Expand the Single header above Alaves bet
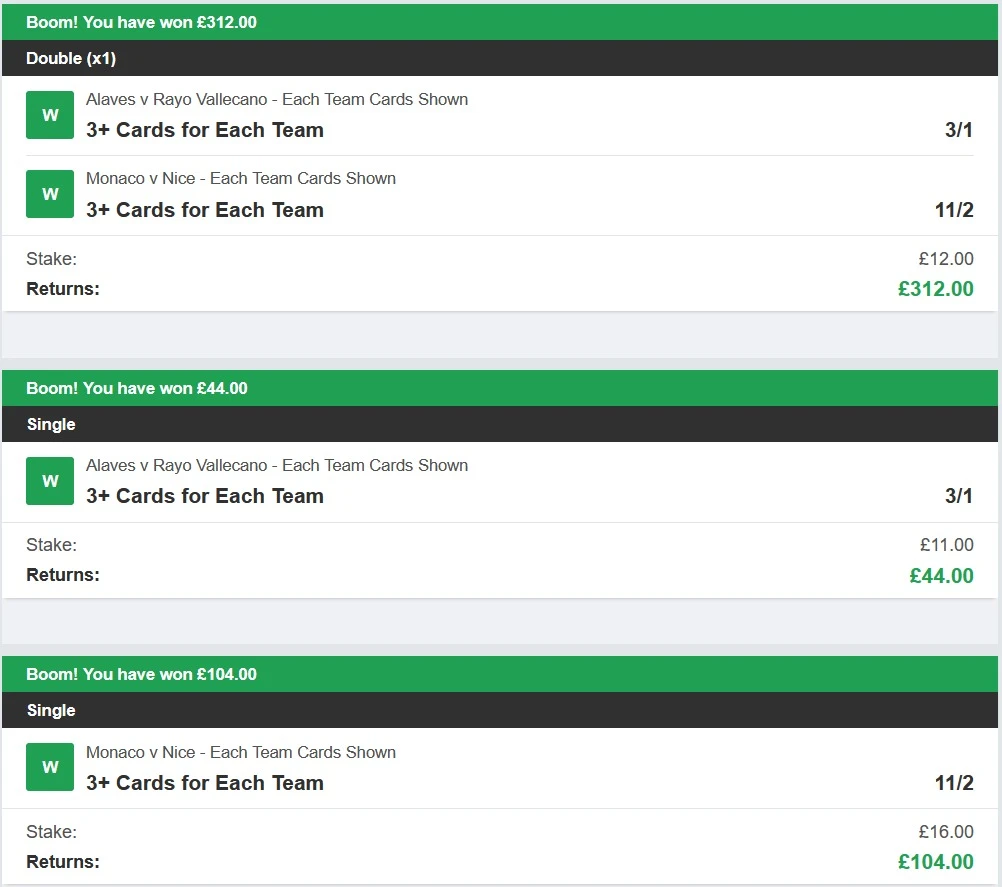 [500, 424]
